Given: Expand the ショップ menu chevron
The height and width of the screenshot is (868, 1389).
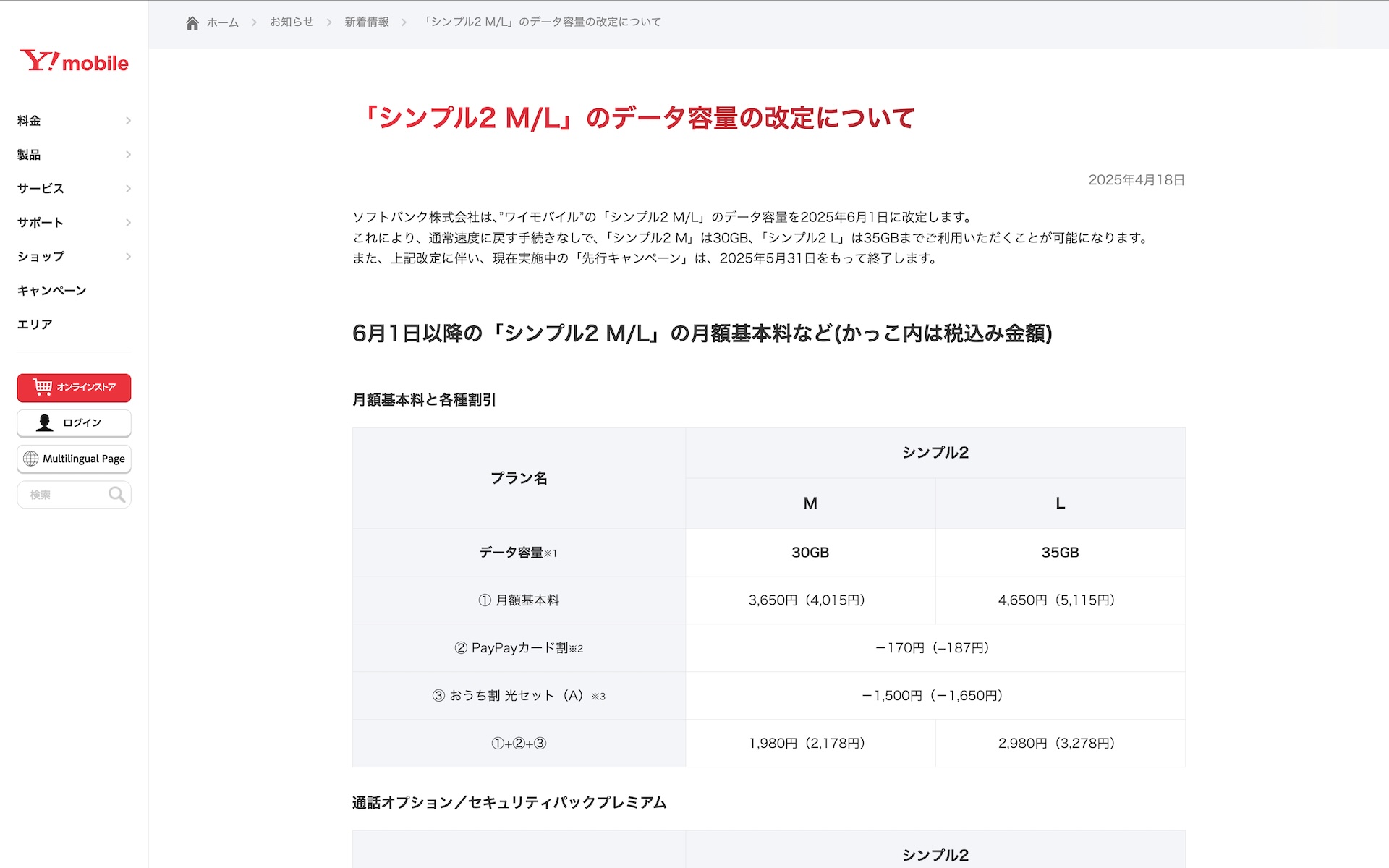Looking at the screenshot, I should (128, 257).
